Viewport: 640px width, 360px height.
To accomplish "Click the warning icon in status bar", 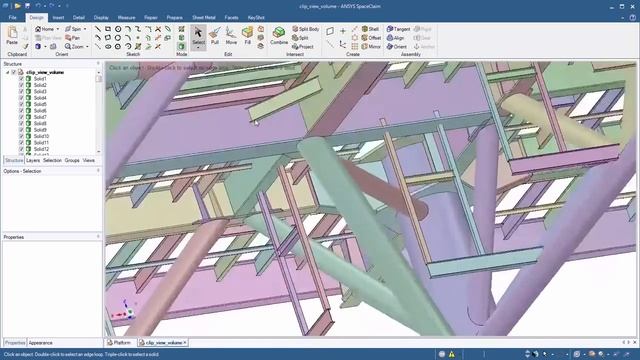I will pyautogui.click(x=452, y=354).
